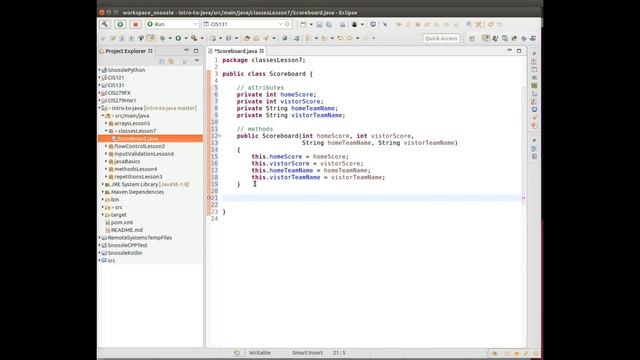
Task: Click 'package classesLesson7;' on line 1
Action: click(x=264, y=60)
